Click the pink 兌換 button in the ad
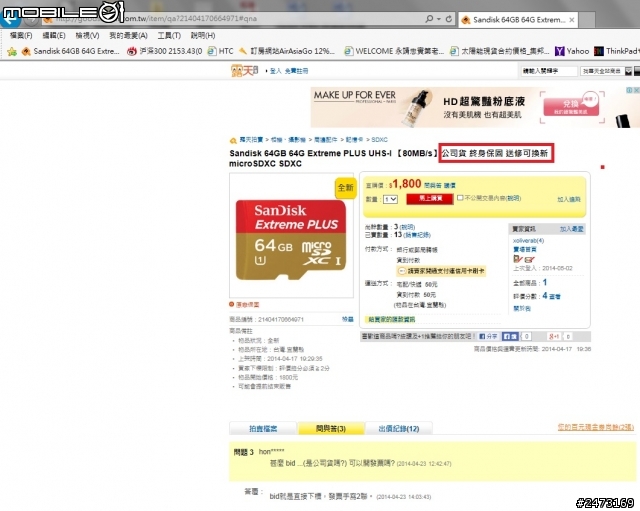Viewport: 640px width, 511px height. [x=571, y=106]
